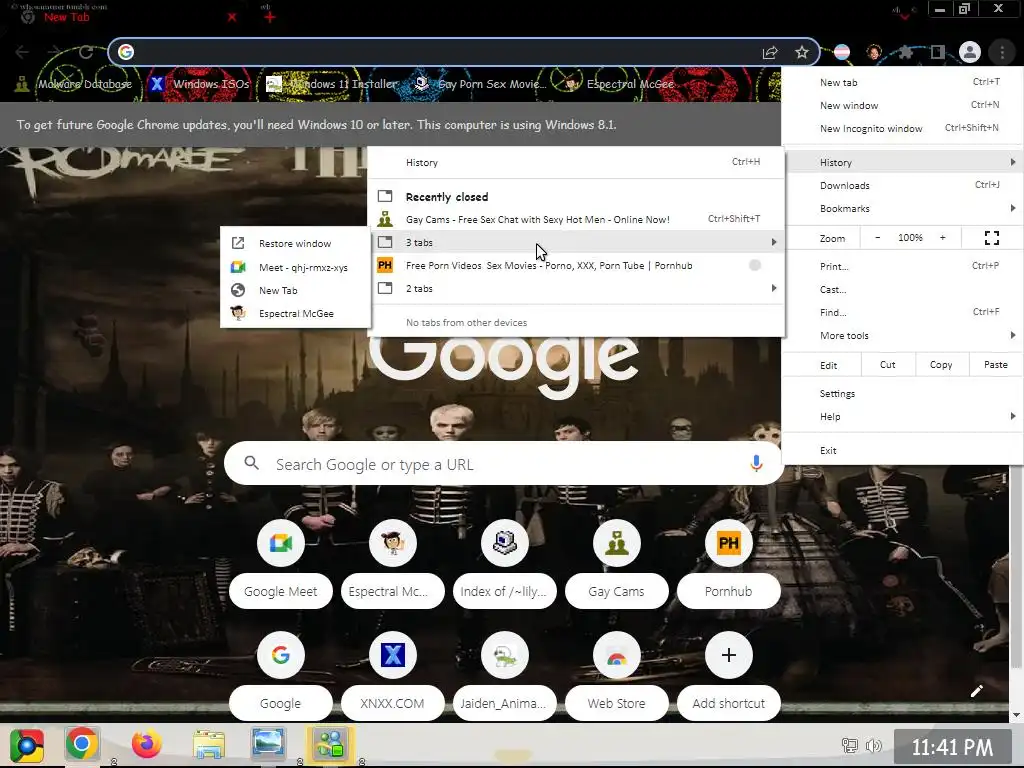Open the Extensions puzzle piece icon
The height and width of the screenshot is (768, 1024).
pos(906,52)
